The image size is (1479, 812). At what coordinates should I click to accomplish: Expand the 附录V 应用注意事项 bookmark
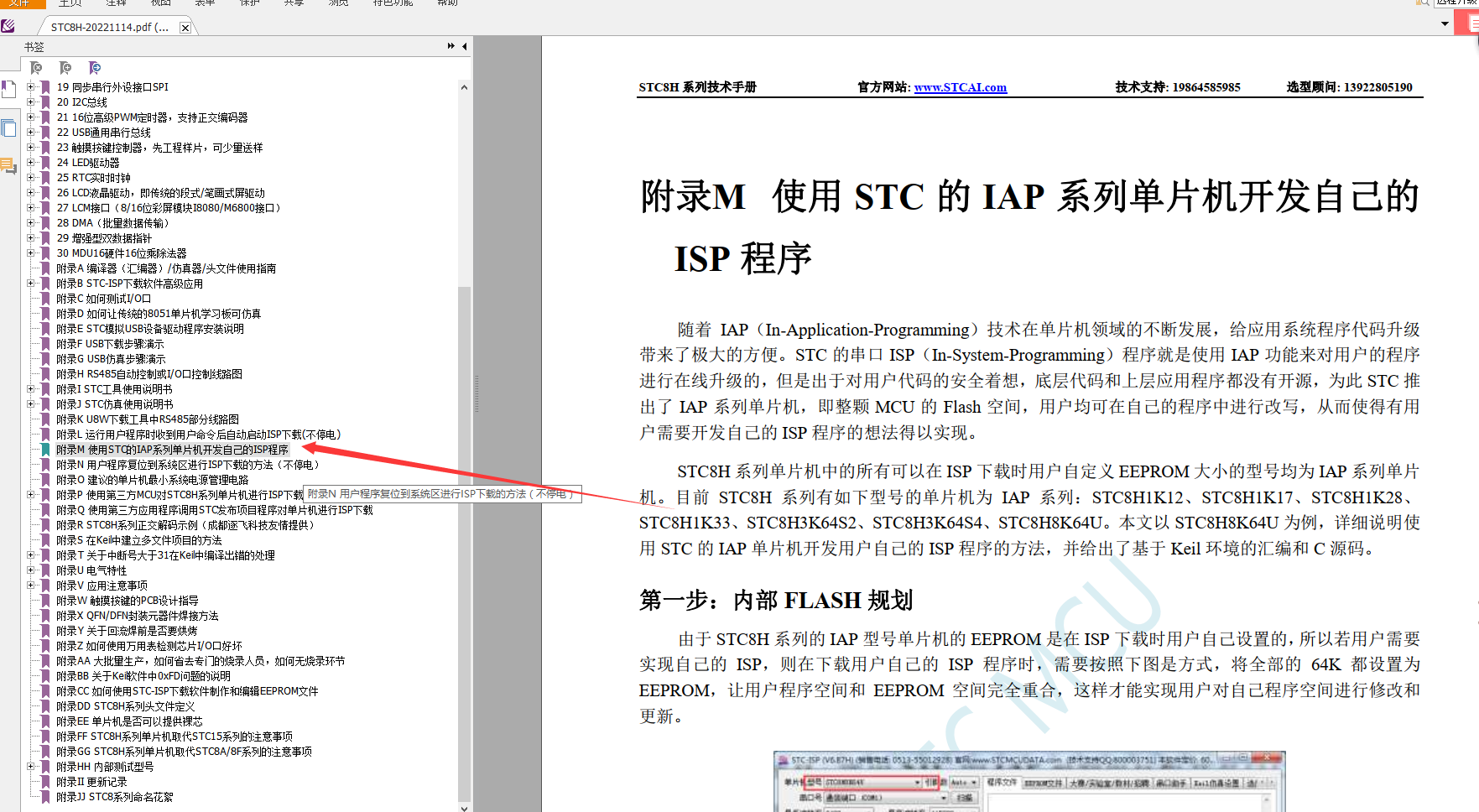point(31,586)
